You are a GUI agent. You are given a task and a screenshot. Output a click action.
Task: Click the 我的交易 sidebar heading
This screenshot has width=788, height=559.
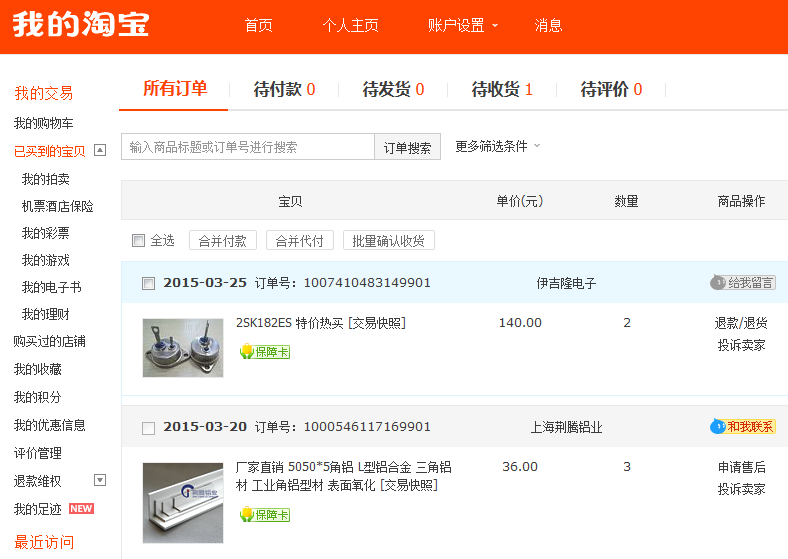point(44,93)
